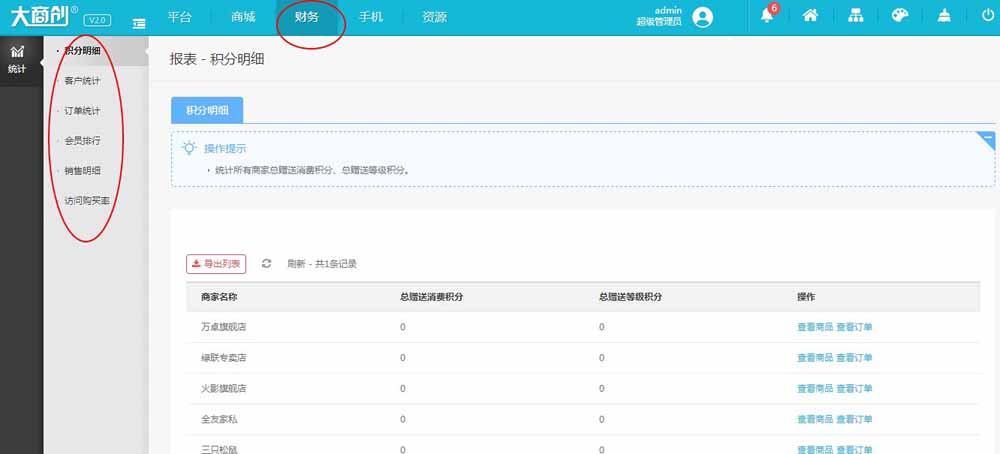This screenshot has height=454, width=1000.
Task: Open 客户统计 in the left submenu
Action: click(82, 80)
